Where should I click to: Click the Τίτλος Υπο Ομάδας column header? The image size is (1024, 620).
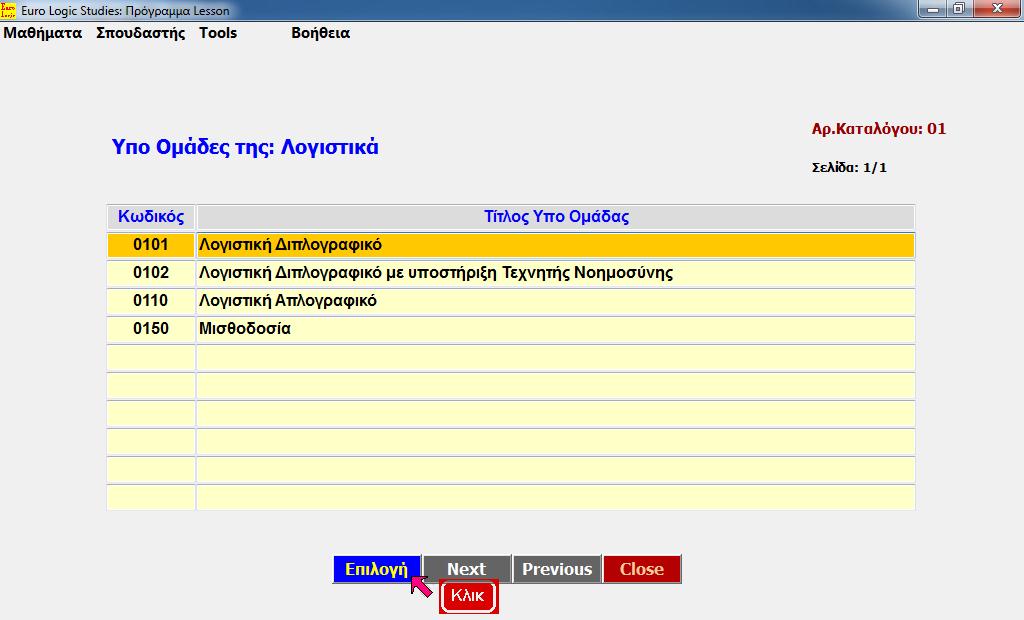click(556, 216)
